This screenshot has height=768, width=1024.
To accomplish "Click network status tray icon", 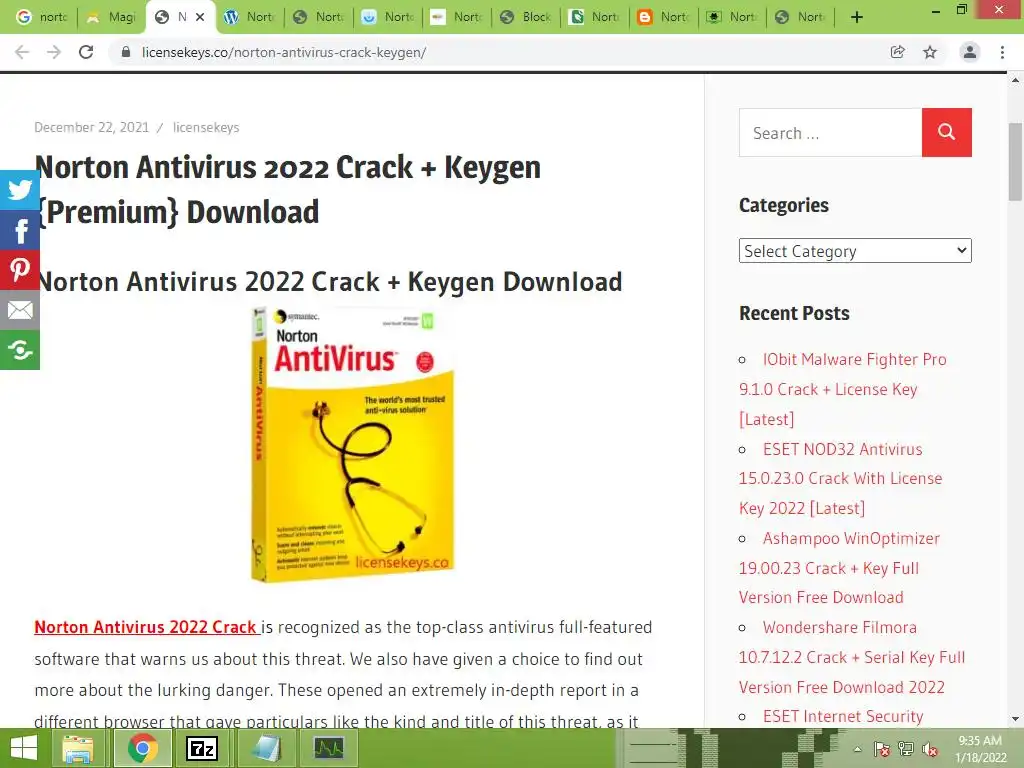I will [x=906, y=749].
